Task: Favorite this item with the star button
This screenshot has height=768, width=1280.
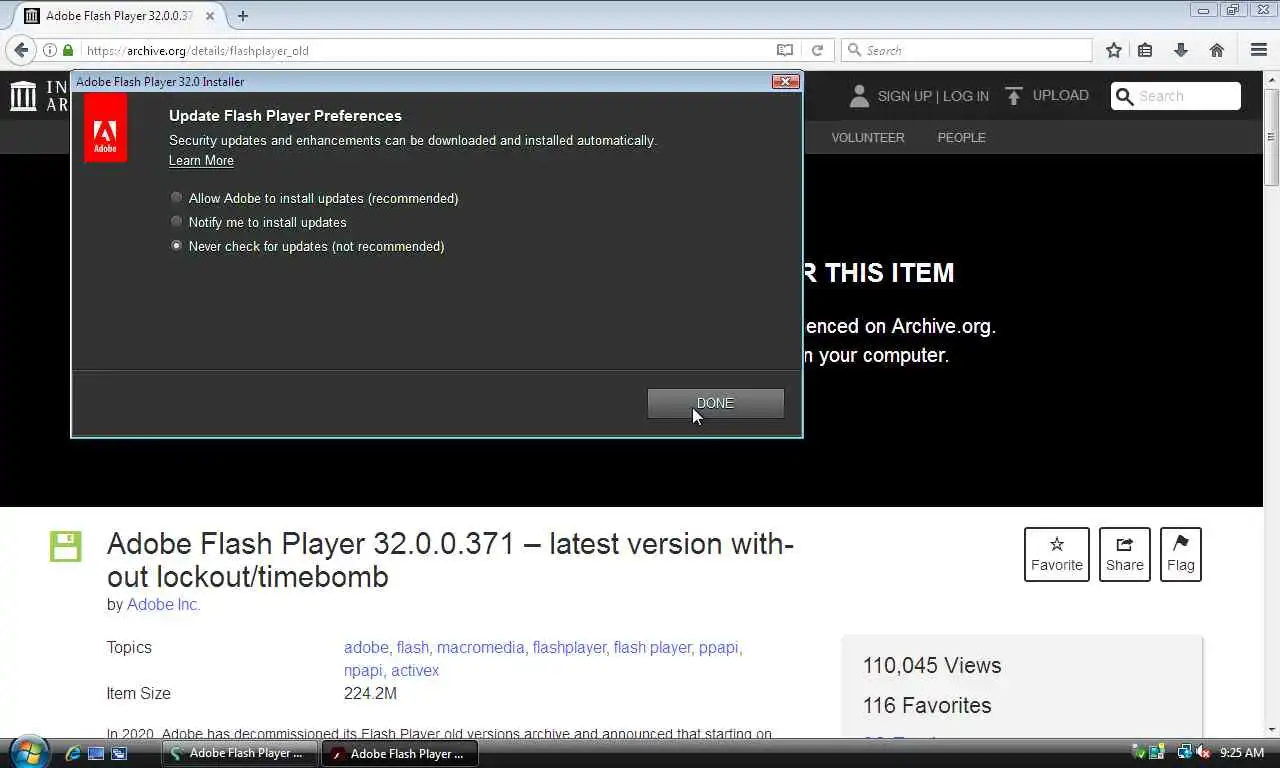Action: click(1057, 554)
